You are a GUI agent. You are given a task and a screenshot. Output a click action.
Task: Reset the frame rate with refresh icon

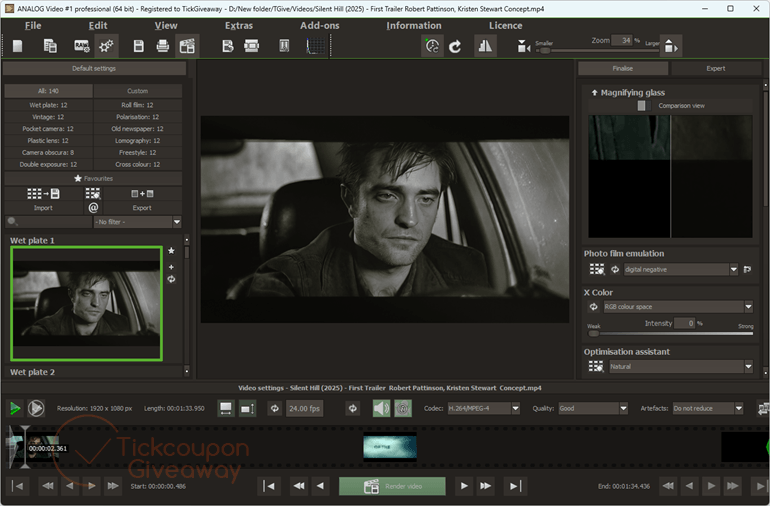[275, 408]
